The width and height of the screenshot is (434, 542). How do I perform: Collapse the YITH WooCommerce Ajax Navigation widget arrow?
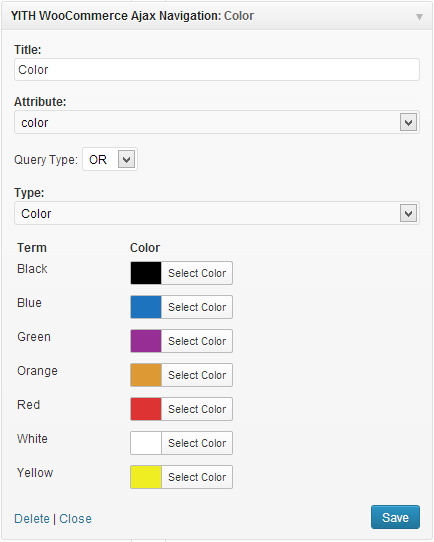[x=419, y=17]
